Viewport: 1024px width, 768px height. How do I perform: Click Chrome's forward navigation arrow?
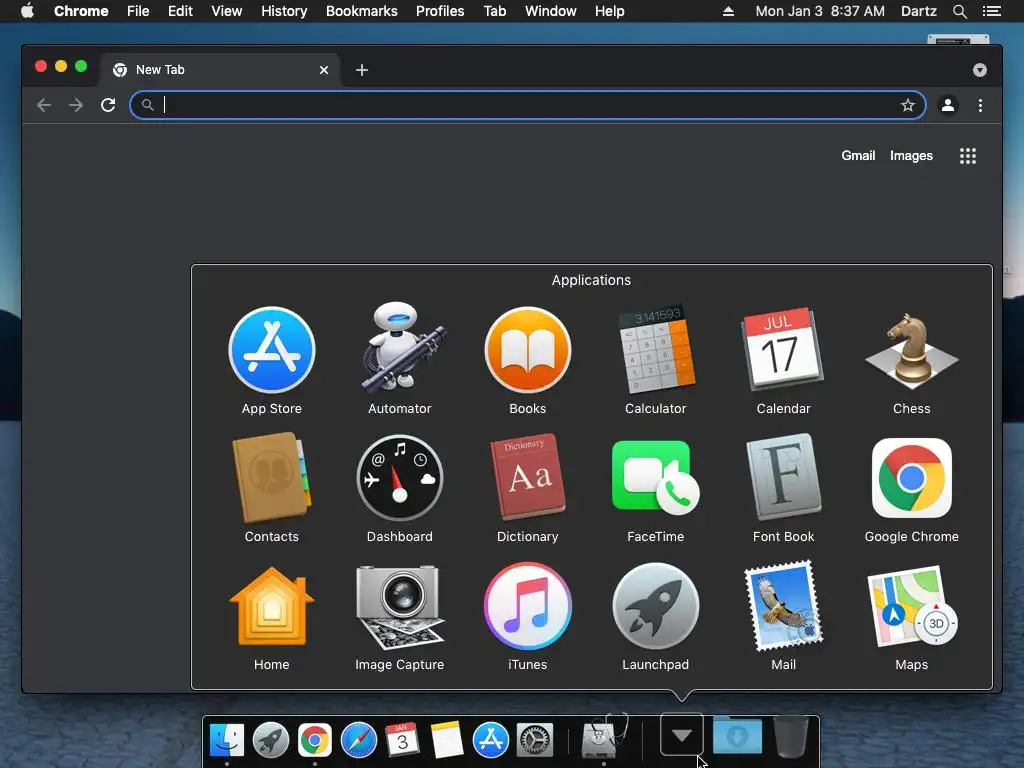pyautogui.click(x=76, y=105)
